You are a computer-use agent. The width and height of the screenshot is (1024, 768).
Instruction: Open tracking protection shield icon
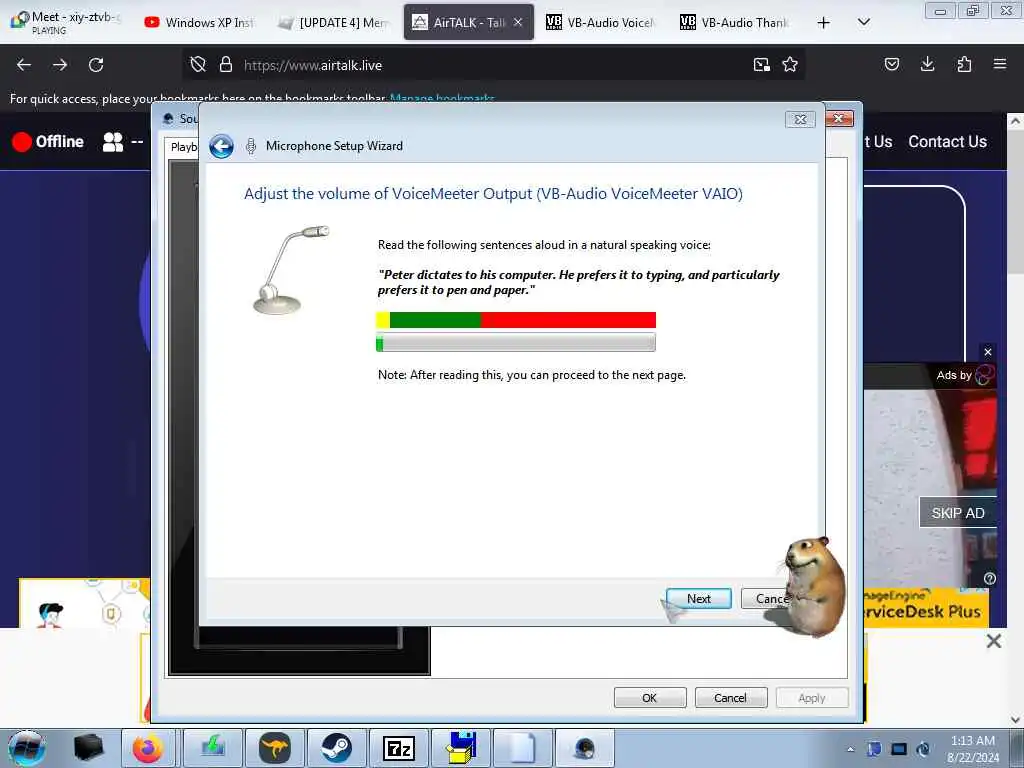(x=198, y=64)
